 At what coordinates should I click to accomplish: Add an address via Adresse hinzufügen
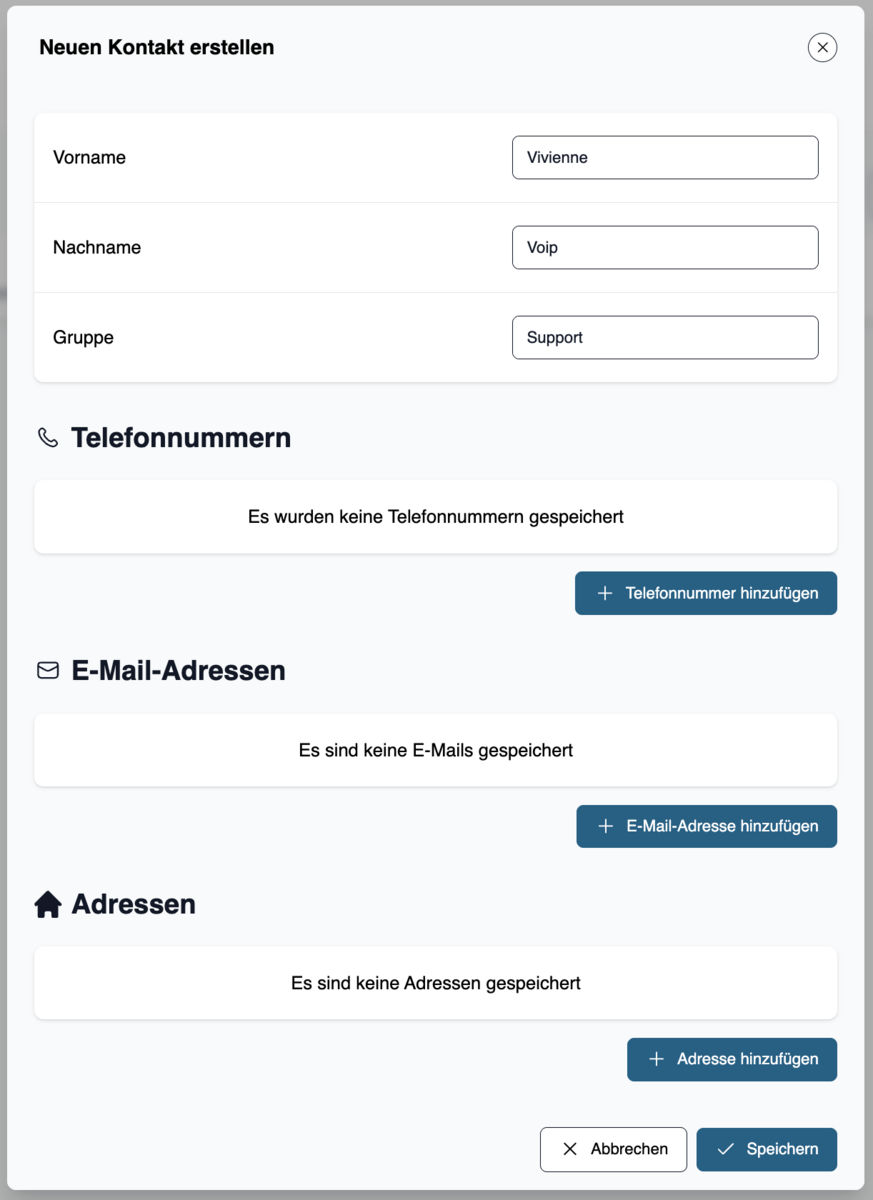coord(732,1059)
